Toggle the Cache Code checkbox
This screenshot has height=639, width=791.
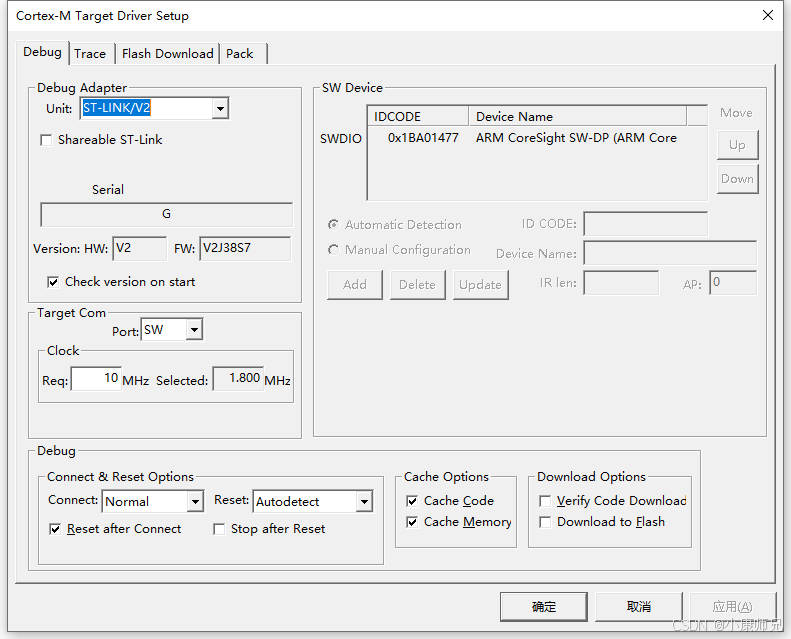(412, 501)
